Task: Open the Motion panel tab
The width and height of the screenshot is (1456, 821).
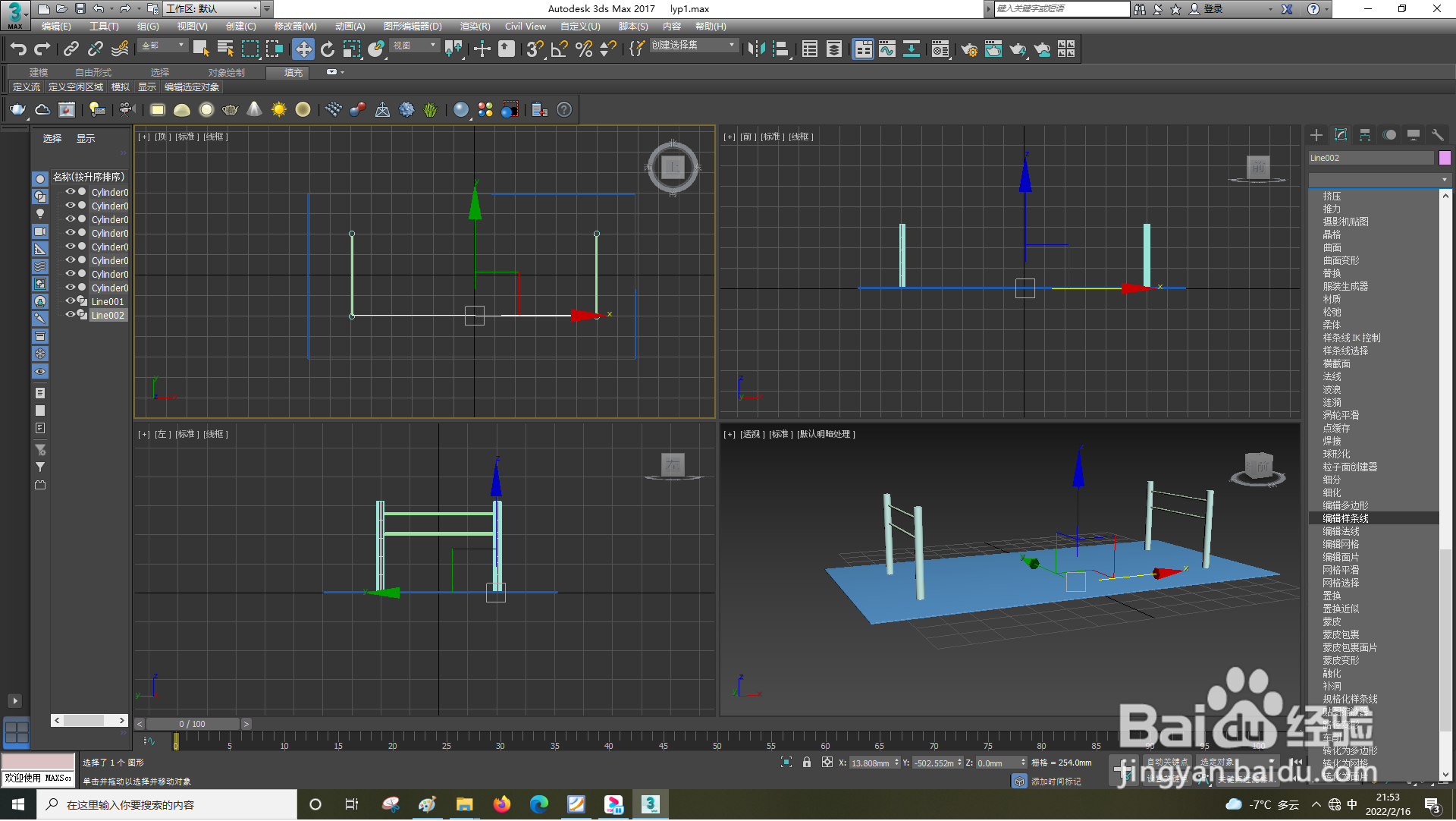Action: [x=1389, y=134]
